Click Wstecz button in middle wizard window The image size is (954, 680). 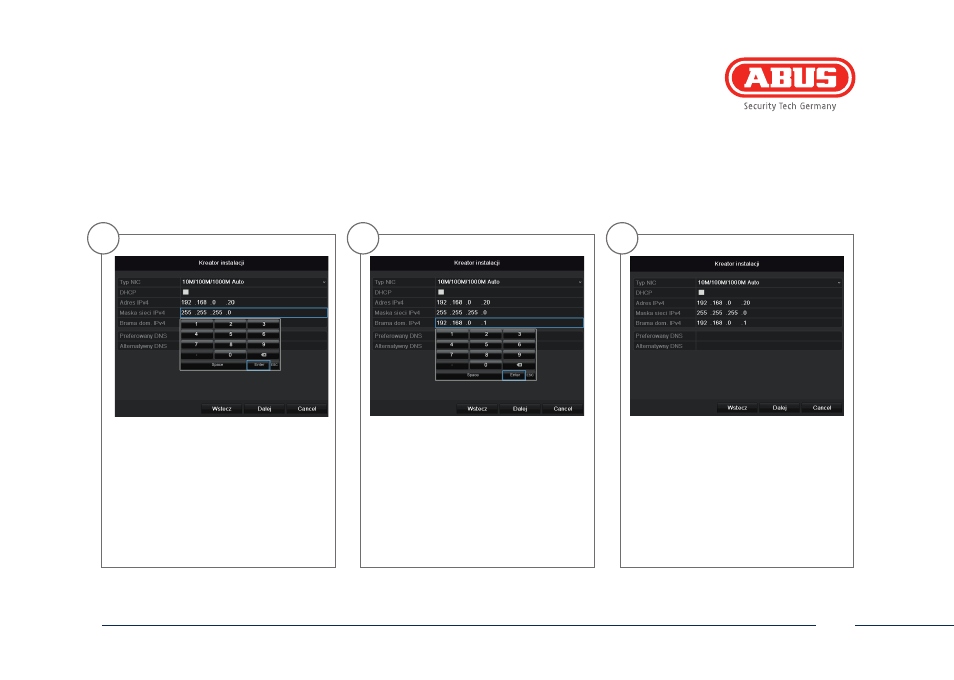pyautogui.click(x=477, y=409)
